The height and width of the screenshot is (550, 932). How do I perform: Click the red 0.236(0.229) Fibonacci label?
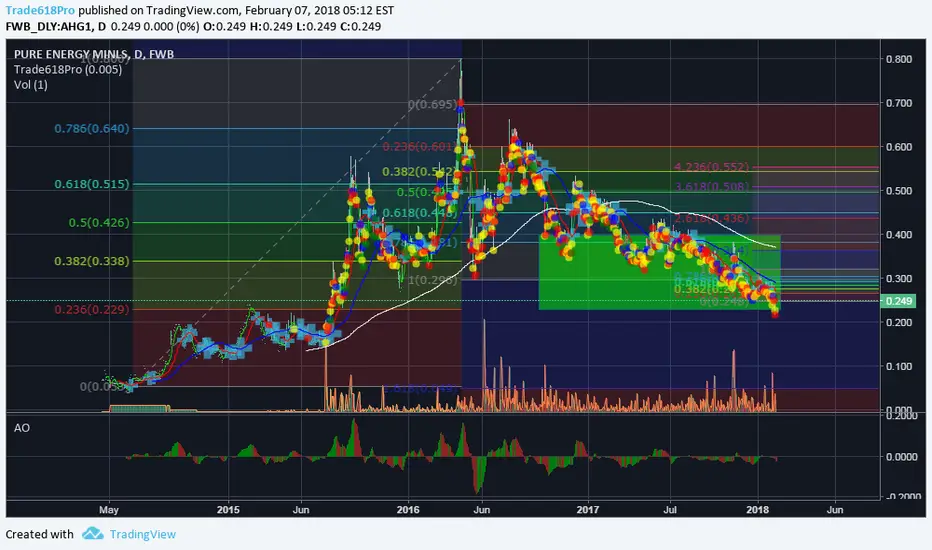point(92,310)
